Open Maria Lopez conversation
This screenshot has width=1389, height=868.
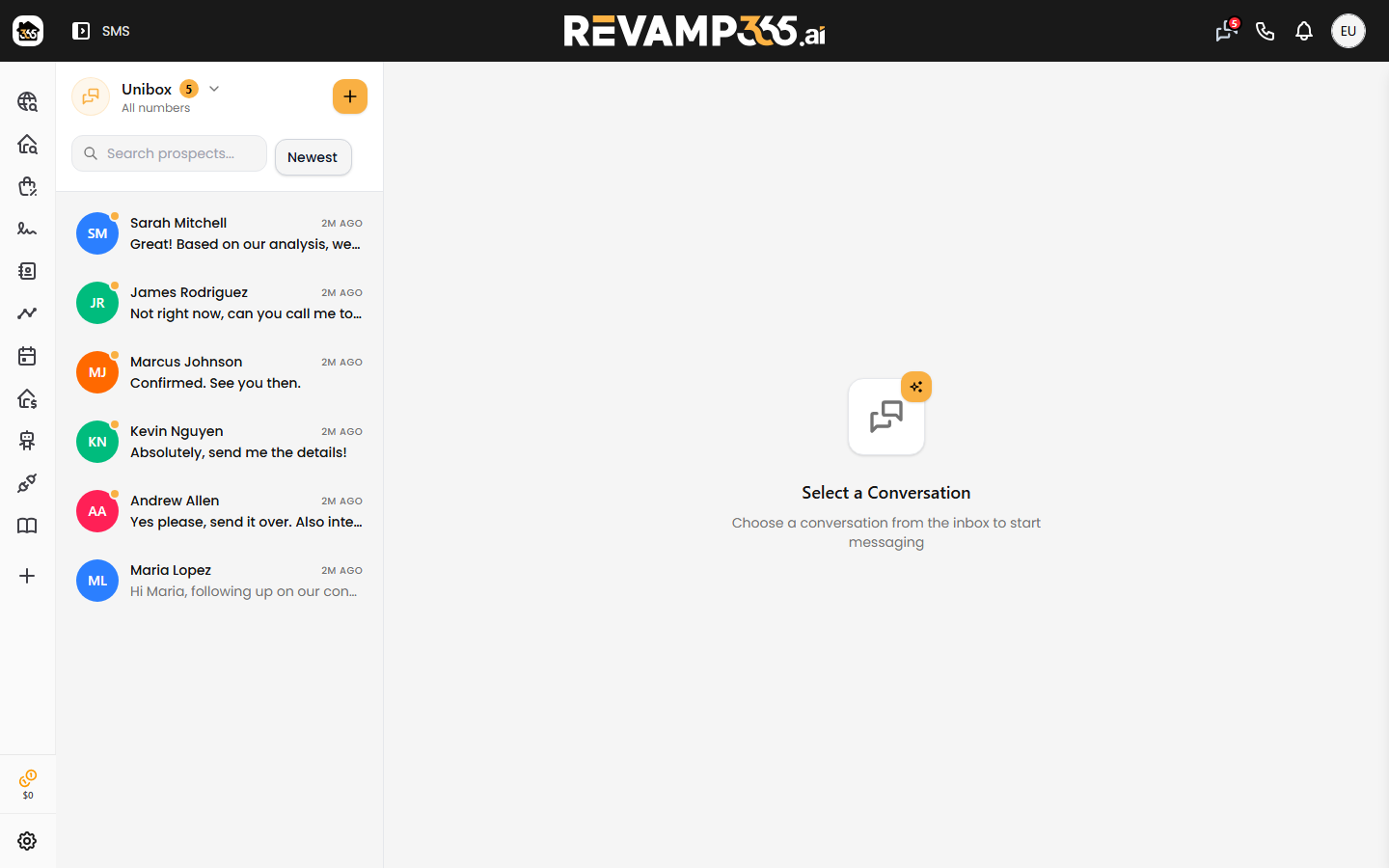pos(220,581)
